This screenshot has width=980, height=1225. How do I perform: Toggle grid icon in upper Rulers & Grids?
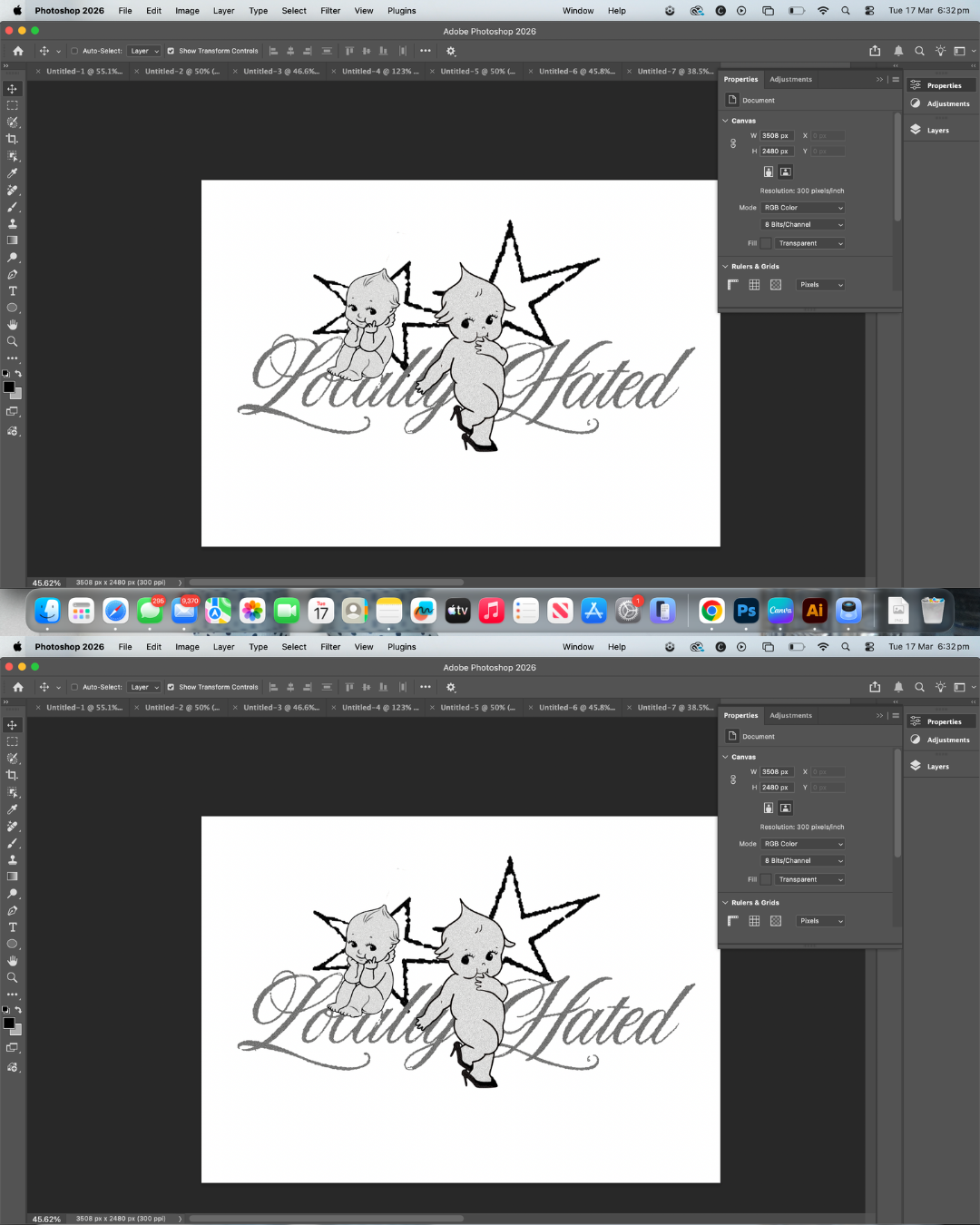tap(754, 285)
